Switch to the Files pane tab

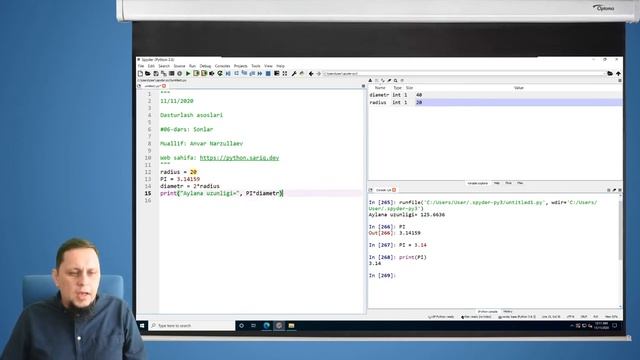[520, 183]
